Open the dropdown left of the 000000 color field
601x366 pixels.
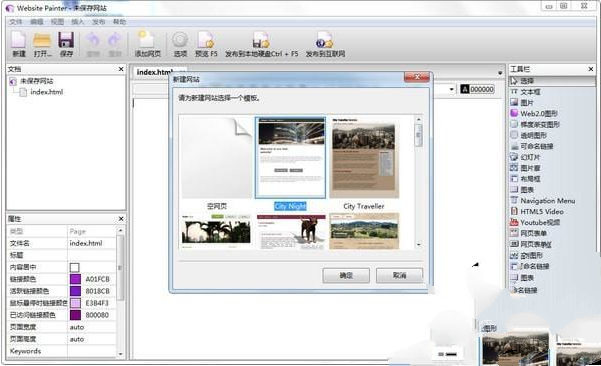tap(452, 89)
